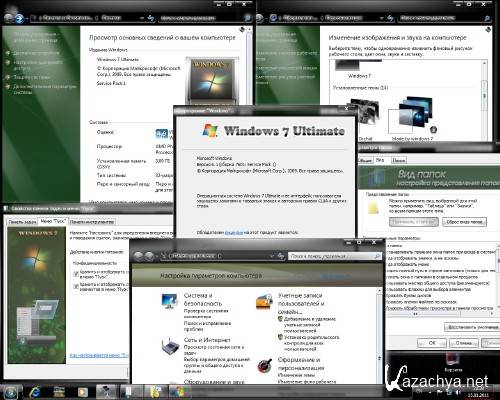Toggle the second Хранить и отображать checkbox
Viewport: 500px width, 400px height.
pos(76,286)
